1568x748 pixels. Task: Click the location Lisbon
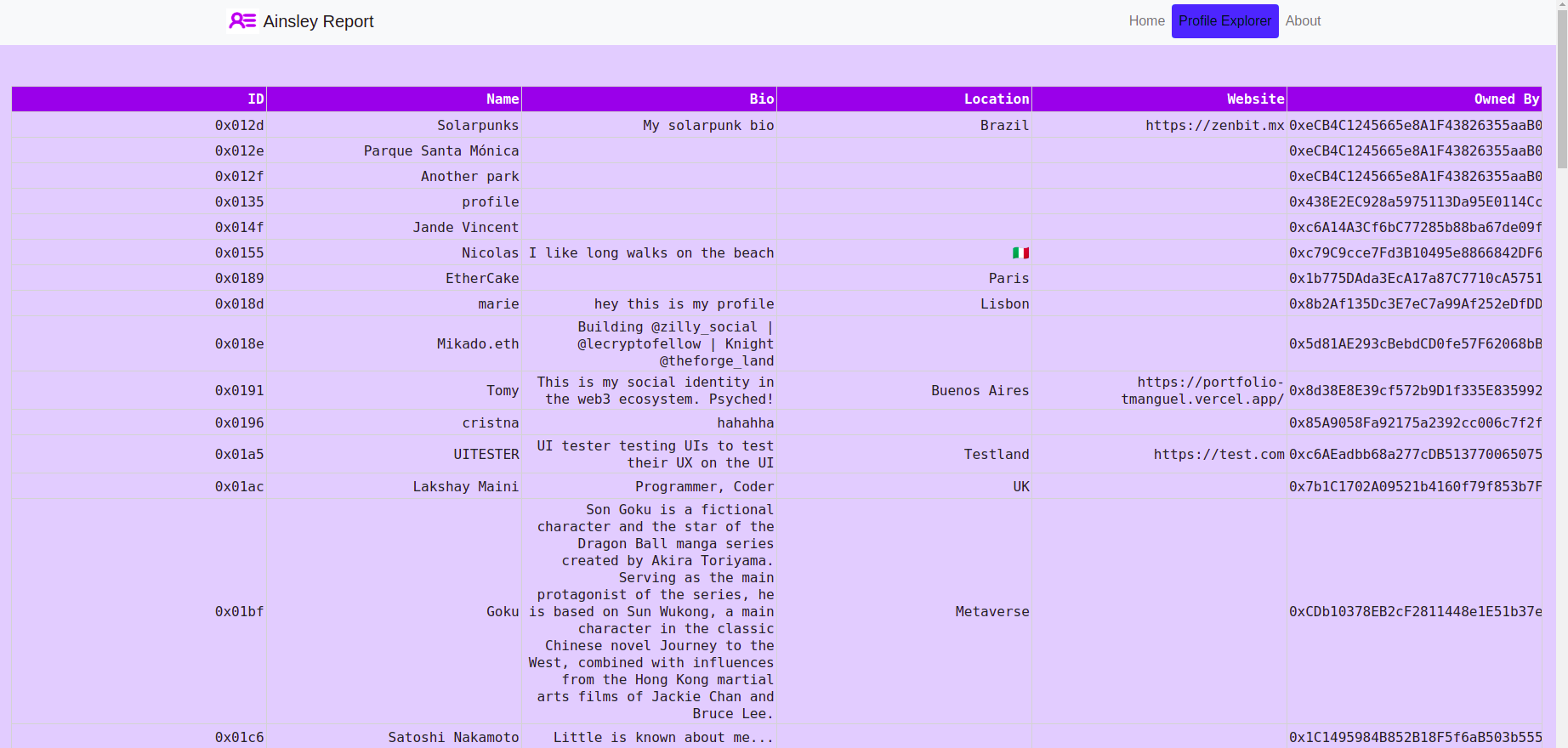tap(1004, 303)
